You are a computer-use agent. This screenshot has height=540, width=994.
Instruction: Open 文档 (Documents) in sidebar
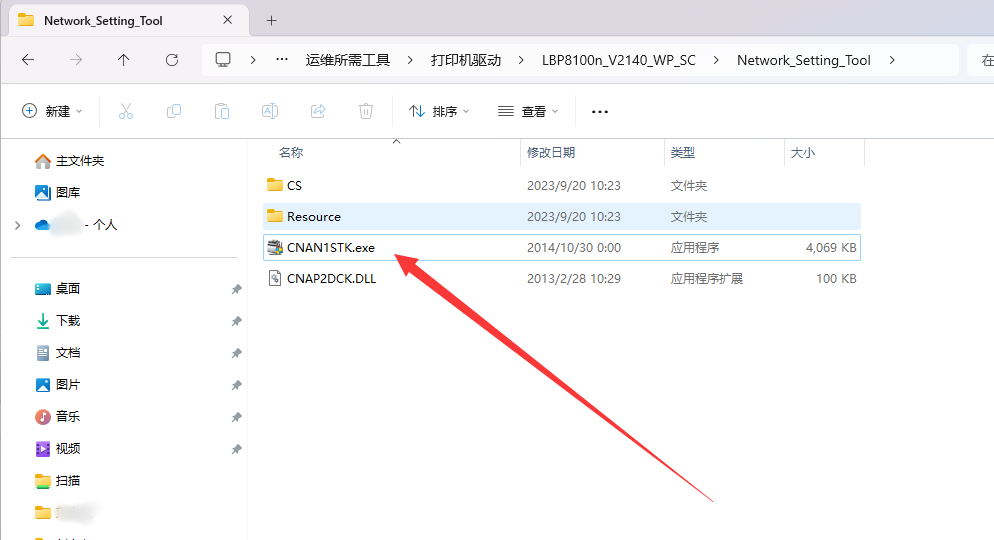pos(57,353)
